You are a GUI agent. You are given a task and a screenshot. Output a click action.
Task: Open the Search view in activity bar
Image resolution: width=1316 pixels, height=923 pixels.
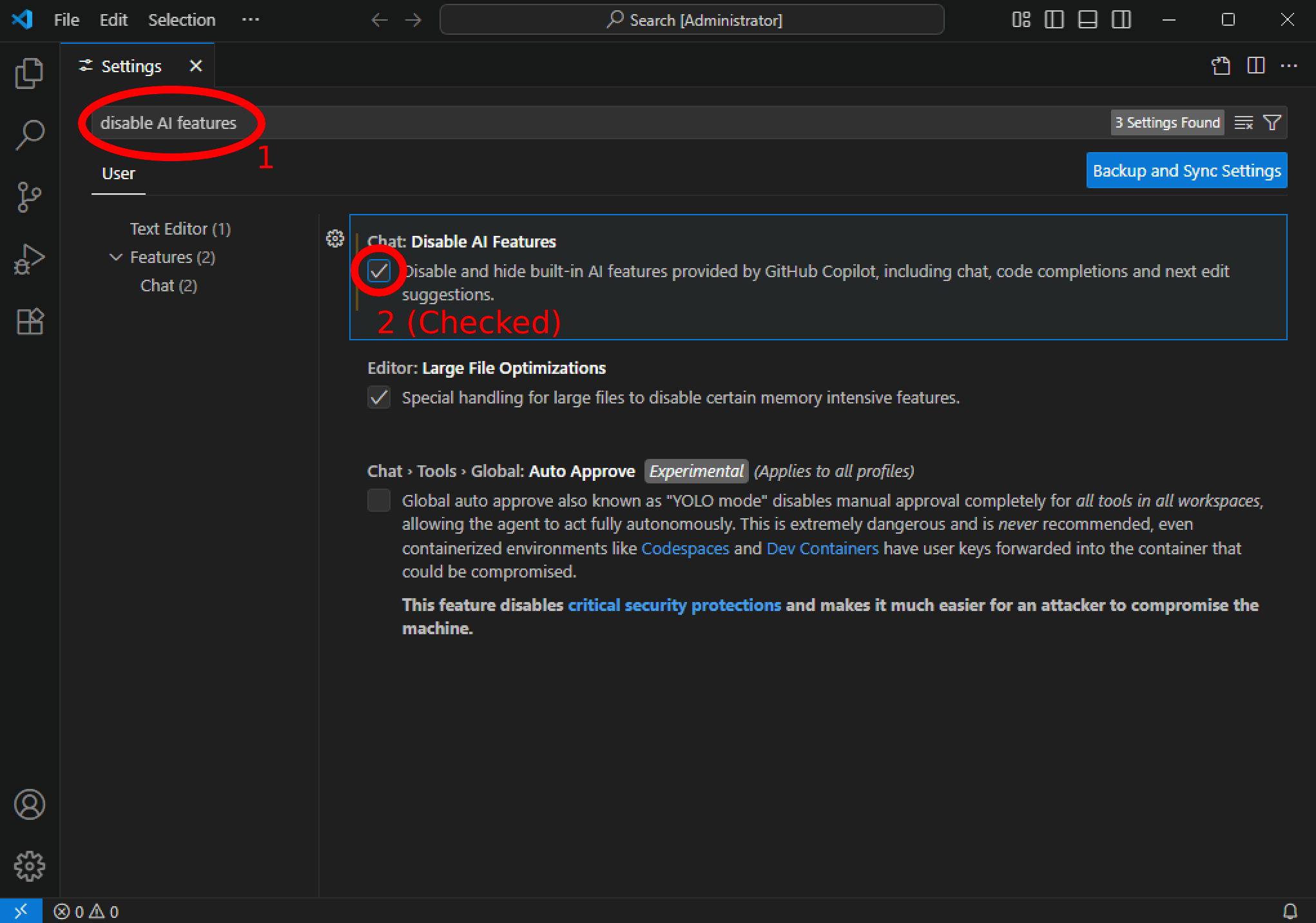(29, 135)
